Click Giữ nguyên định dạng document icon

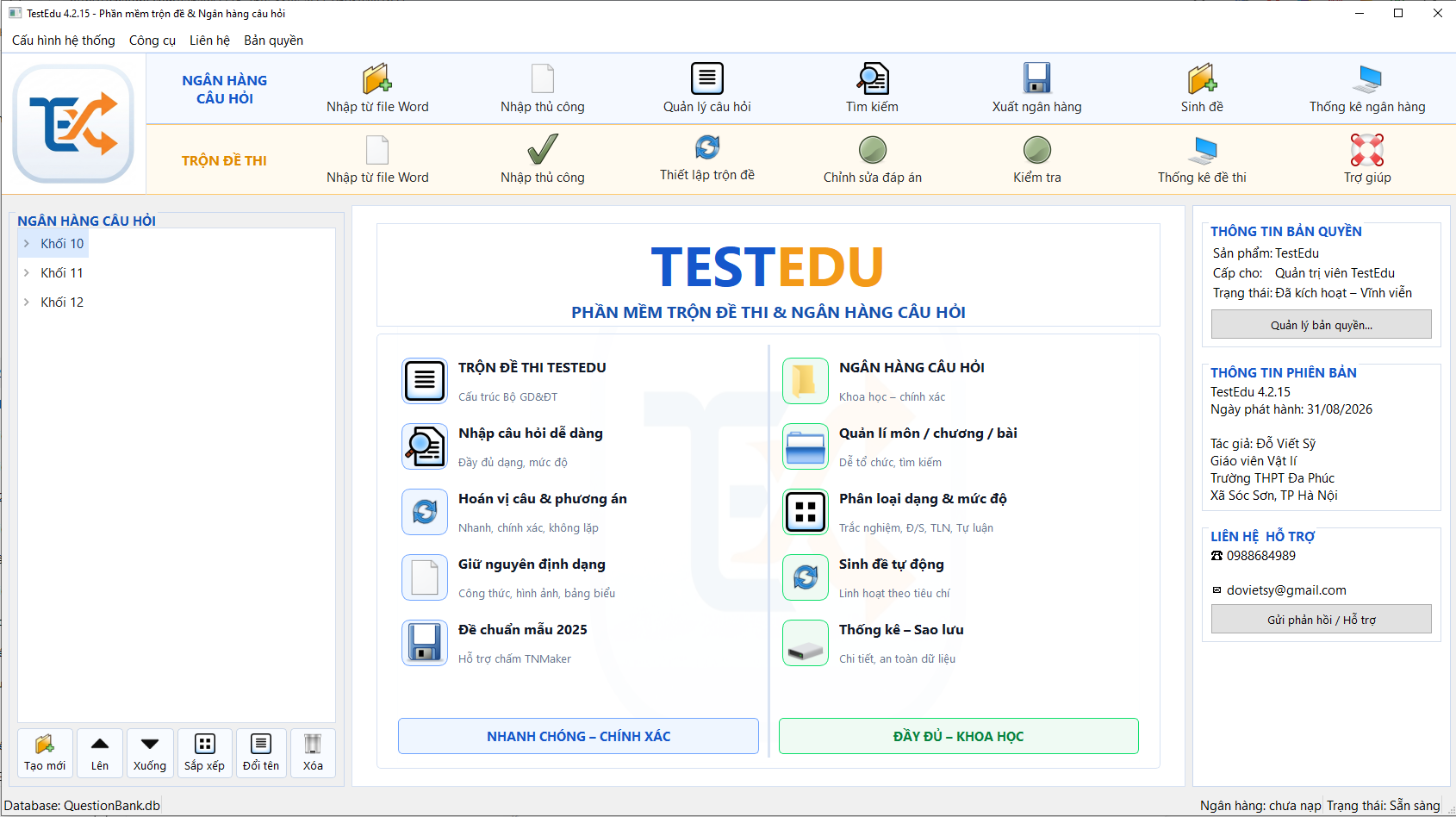(425, 577)
